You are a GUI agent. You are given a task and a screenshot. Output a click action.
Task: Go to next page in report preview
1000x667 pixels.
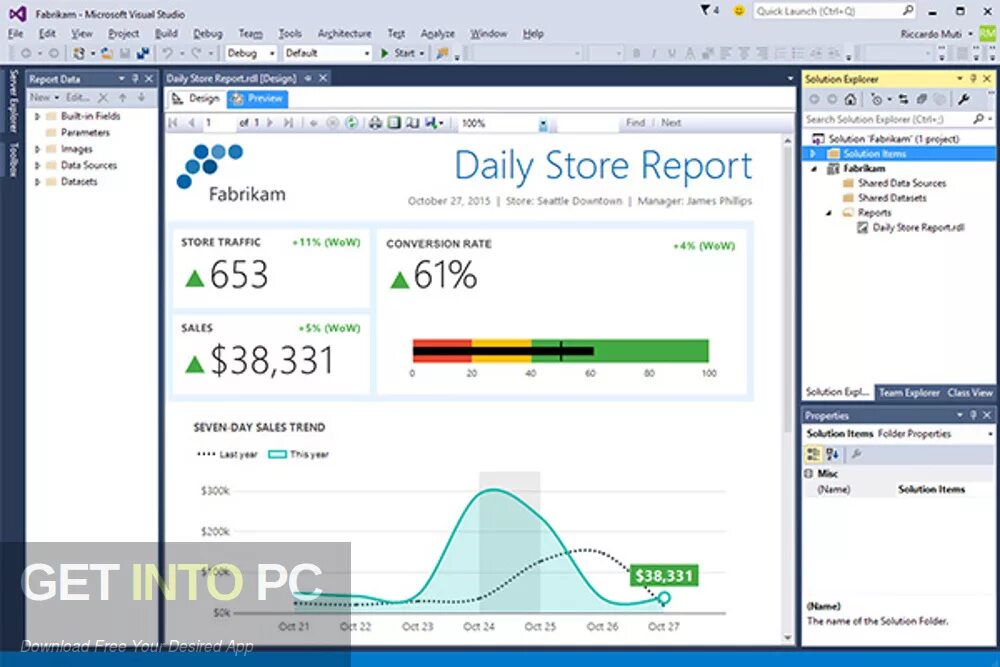click(x=270, y=123)
